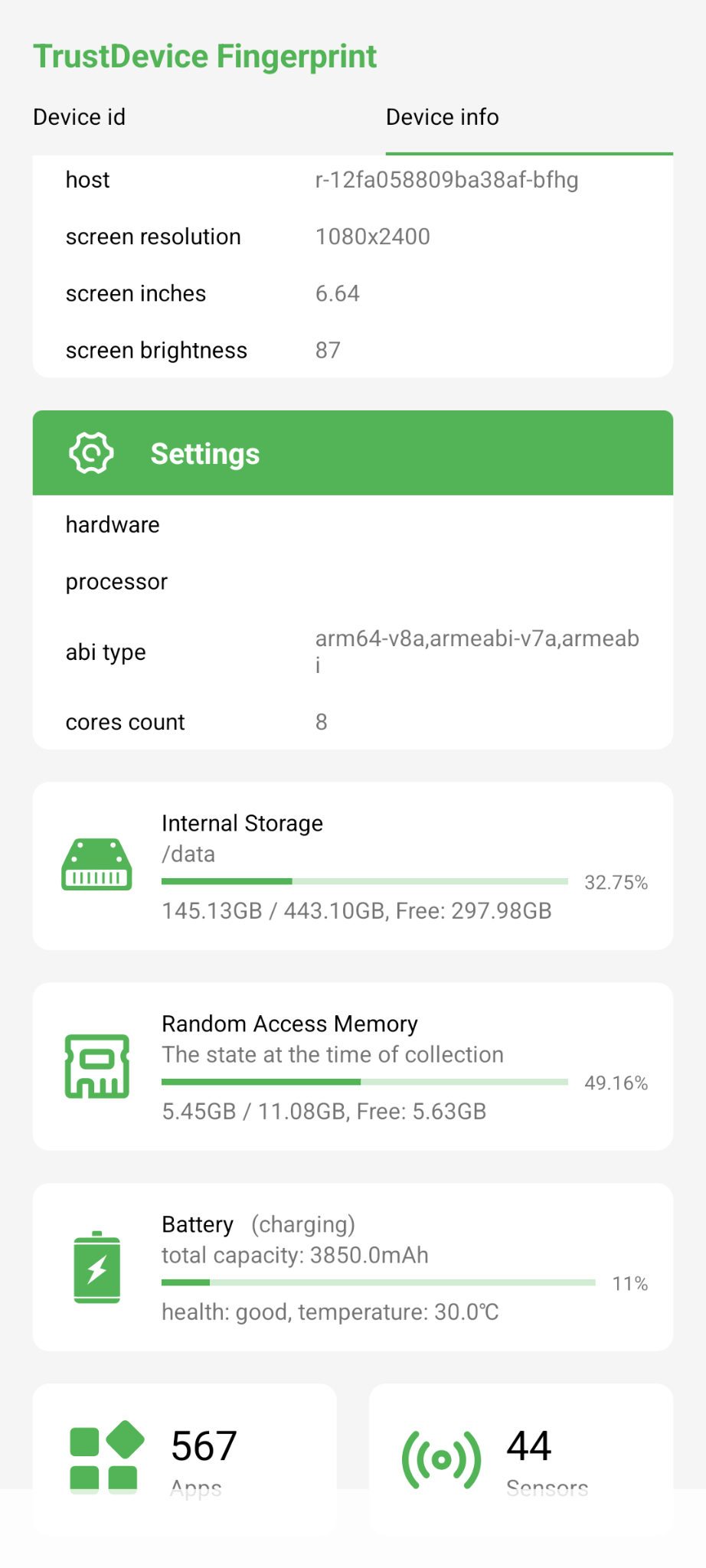Screen dimensions: 706x1568
Task: Tap the Random Access Memory chip icon
Action: coord(96,1066)
